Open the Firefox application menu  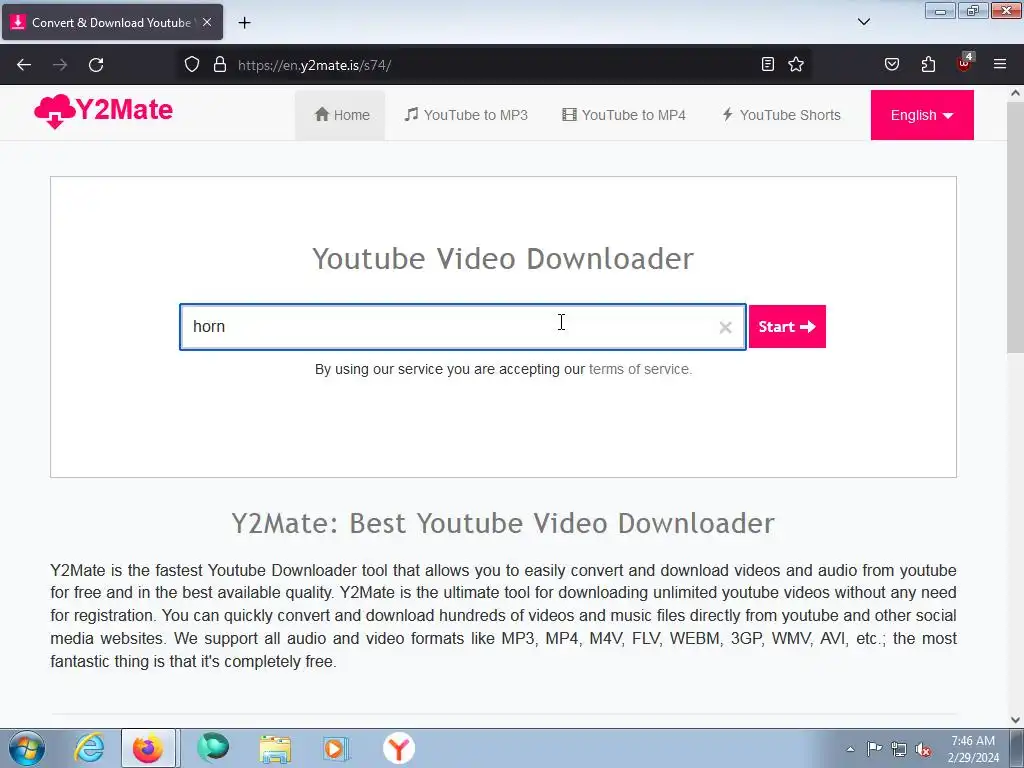pyautogui.click(x=1000, y=64)
